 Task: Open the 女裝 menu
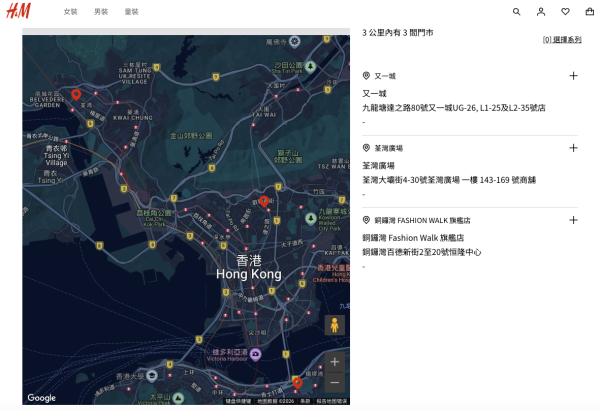pyautogui.click(x=70, y=12)
